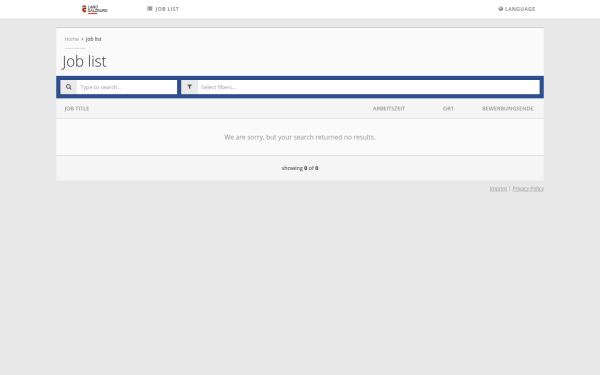Click the list icon beside Job List
This screenshot has height=375, width=600.
click(150, 8)
